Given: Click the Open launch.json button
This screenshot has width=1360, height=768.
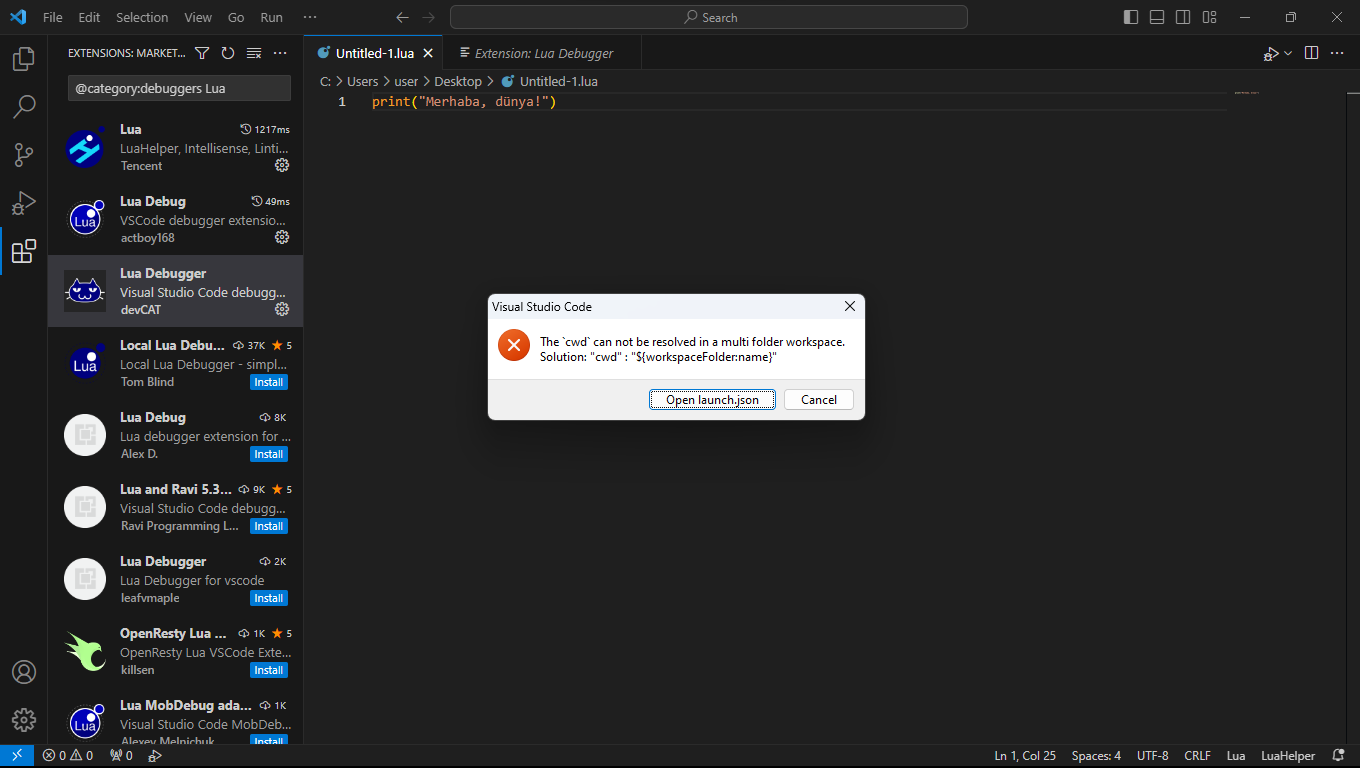Looking at the screenshot, I should (x=713, y=400).
